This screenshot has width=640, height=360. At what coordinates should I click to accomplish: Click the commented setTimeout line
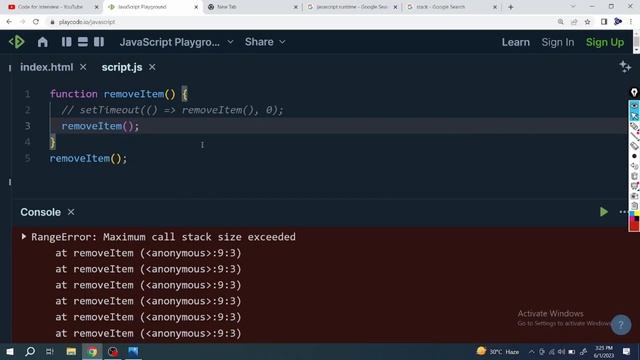[x=172, y=110]
